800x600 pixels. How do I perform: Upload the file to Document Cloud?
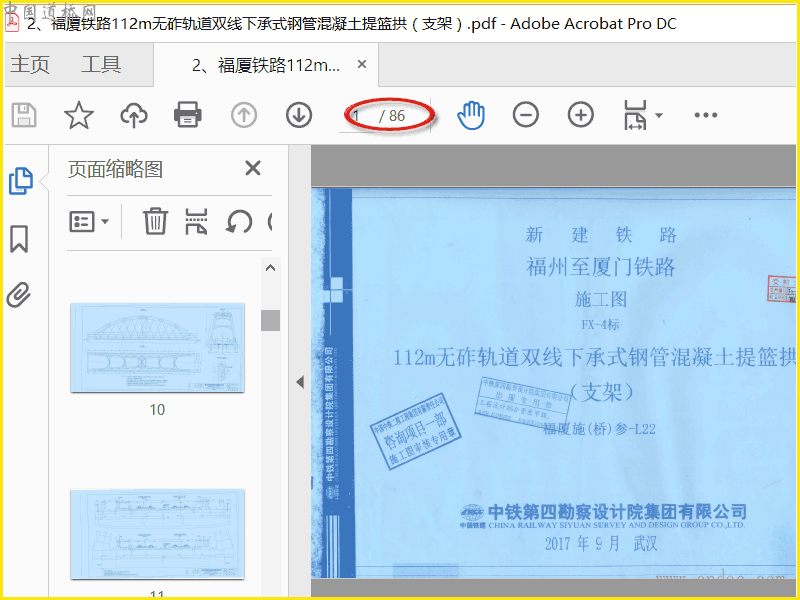tap(134, 115)
